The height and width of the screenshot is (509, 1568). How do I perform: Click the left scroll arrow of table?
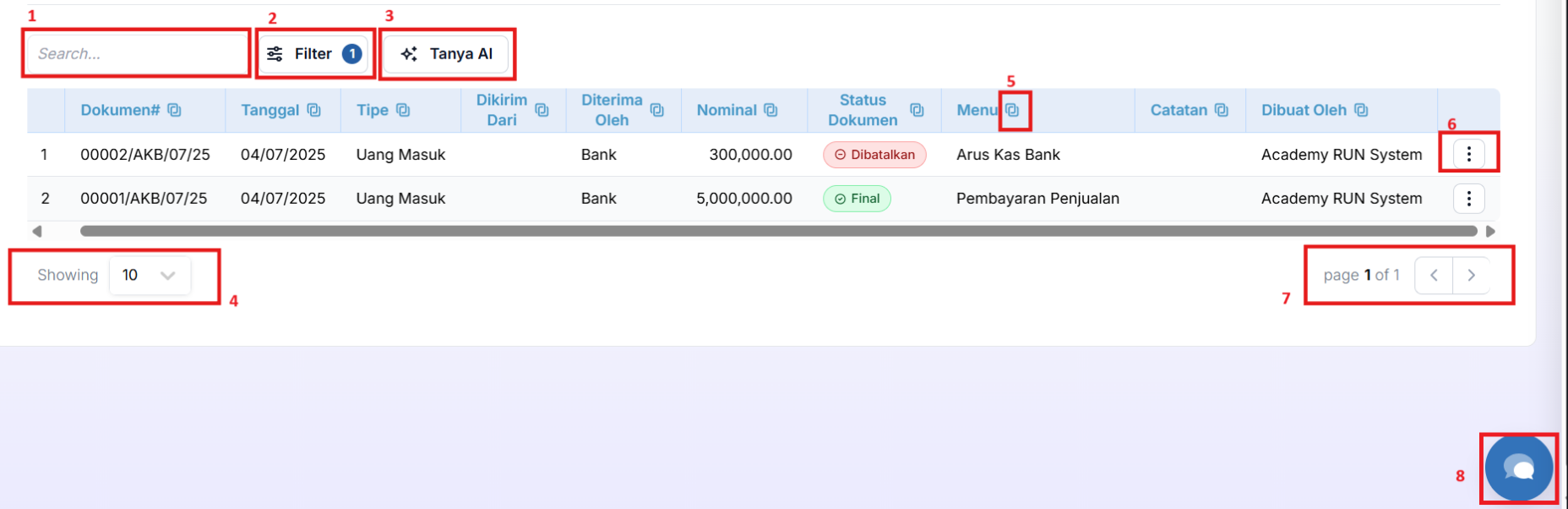pos(36,231)
